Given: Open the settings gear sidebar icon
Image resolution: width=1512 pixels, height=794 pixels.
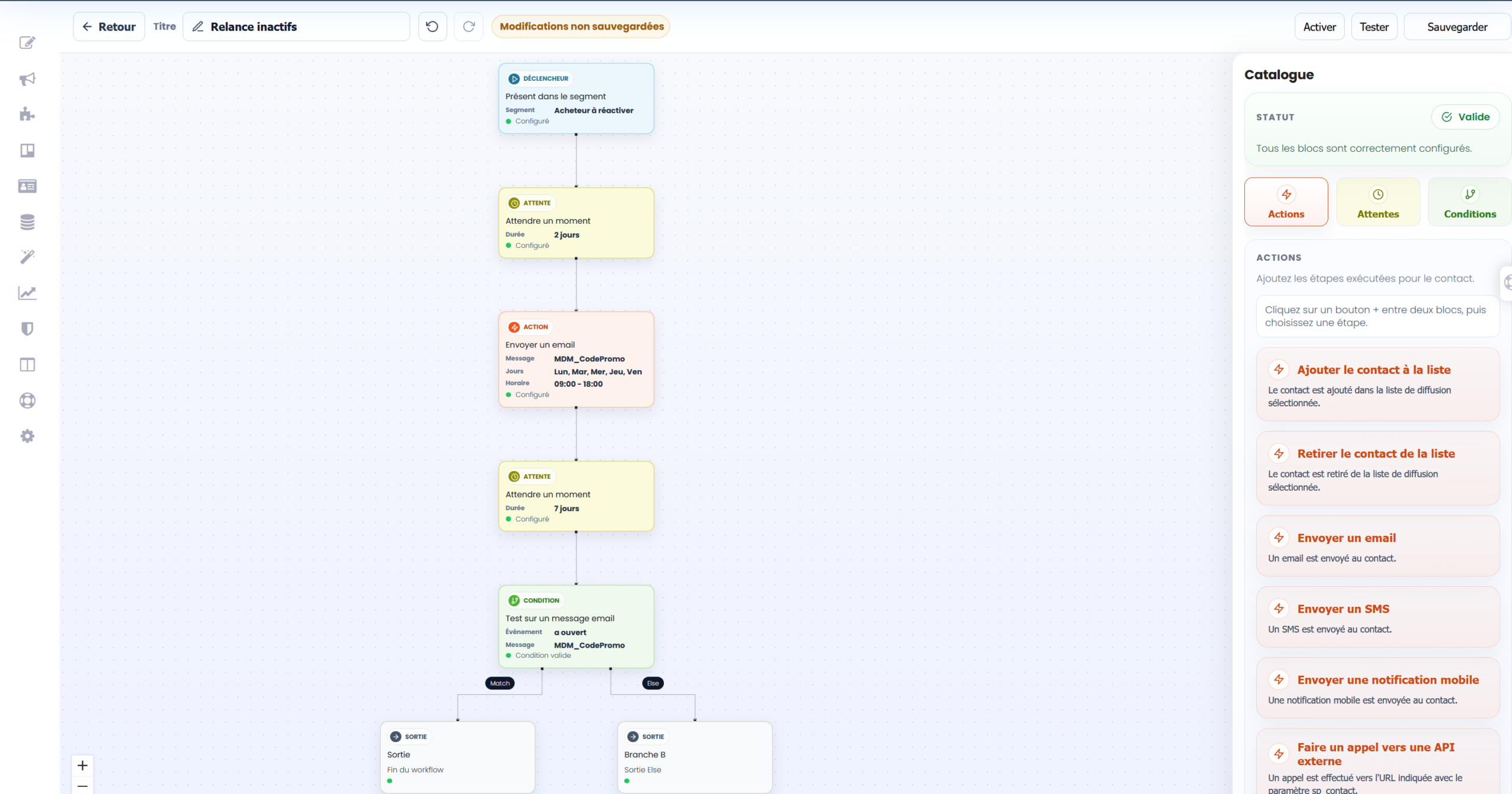Looking at the screenshot, I should tap(27, 436).
